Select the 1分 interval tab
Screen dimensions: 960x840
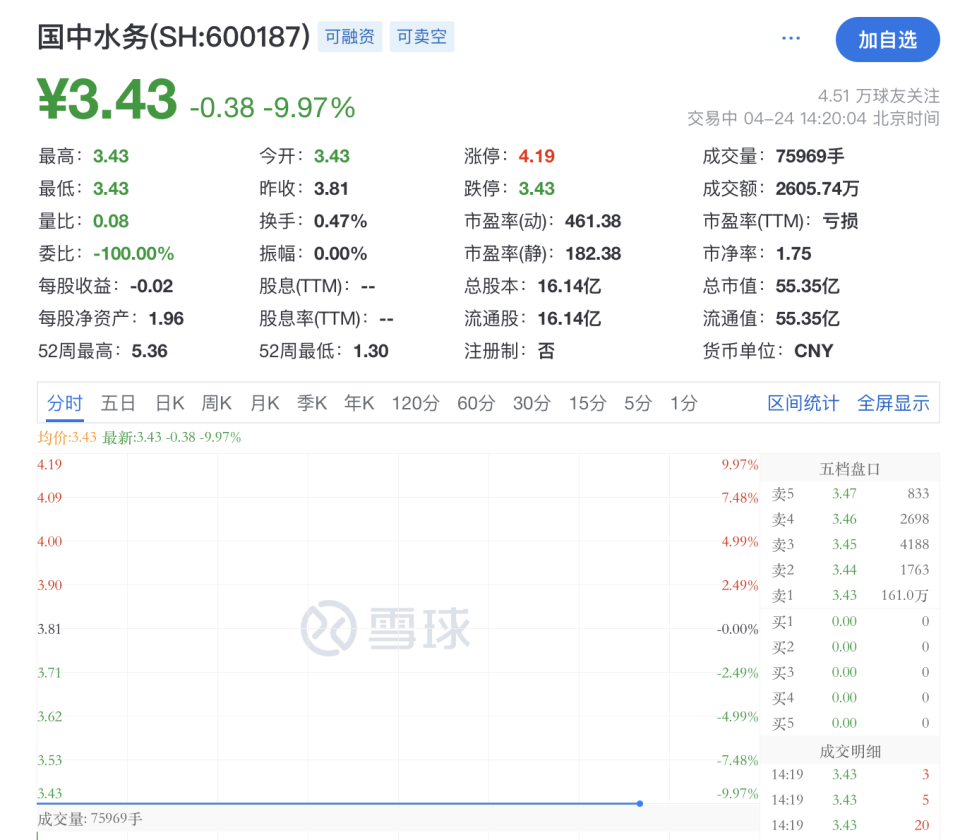click(683, 403)
